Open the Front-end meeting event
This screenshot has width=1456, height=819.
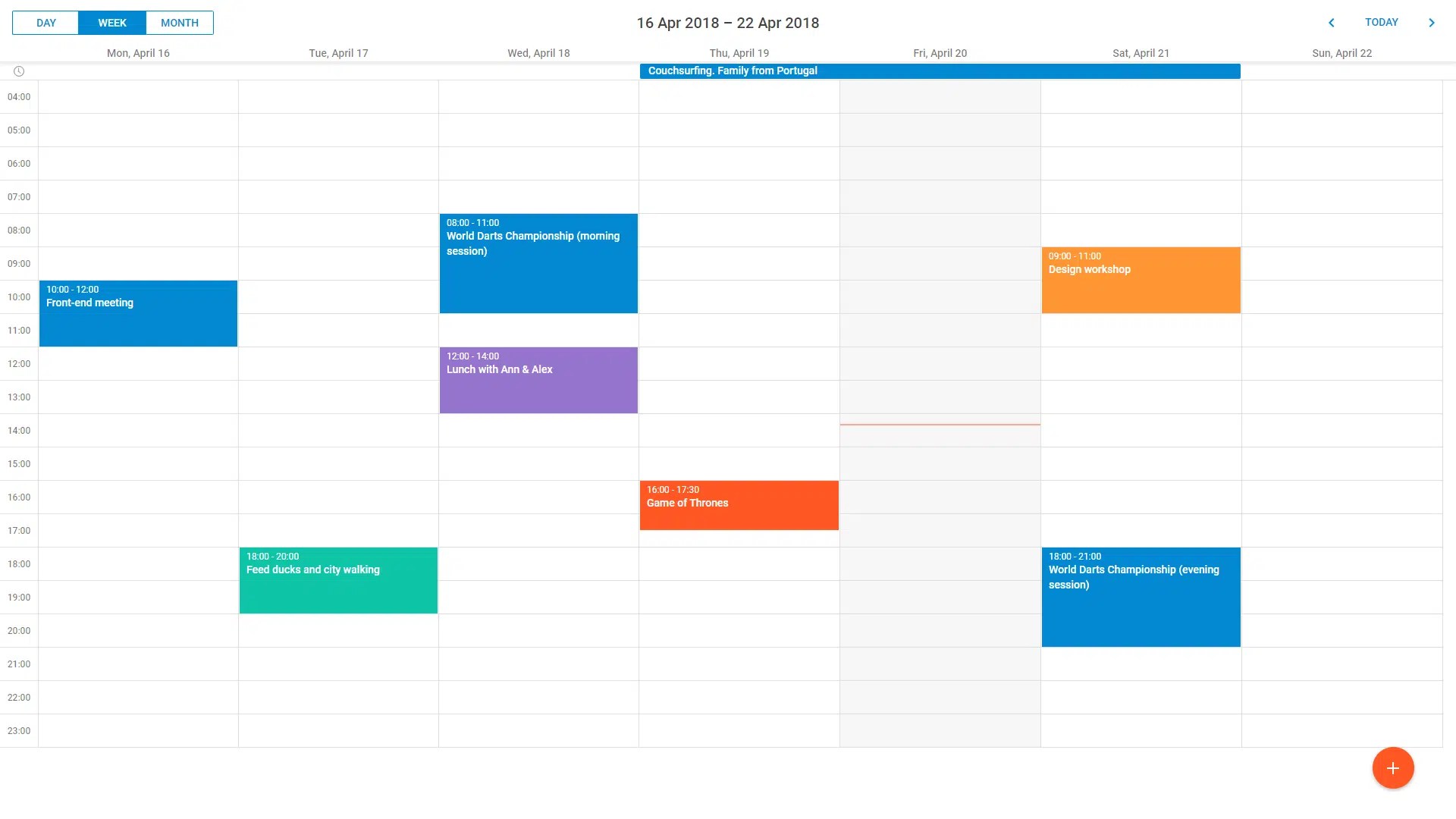pos(138,314)
